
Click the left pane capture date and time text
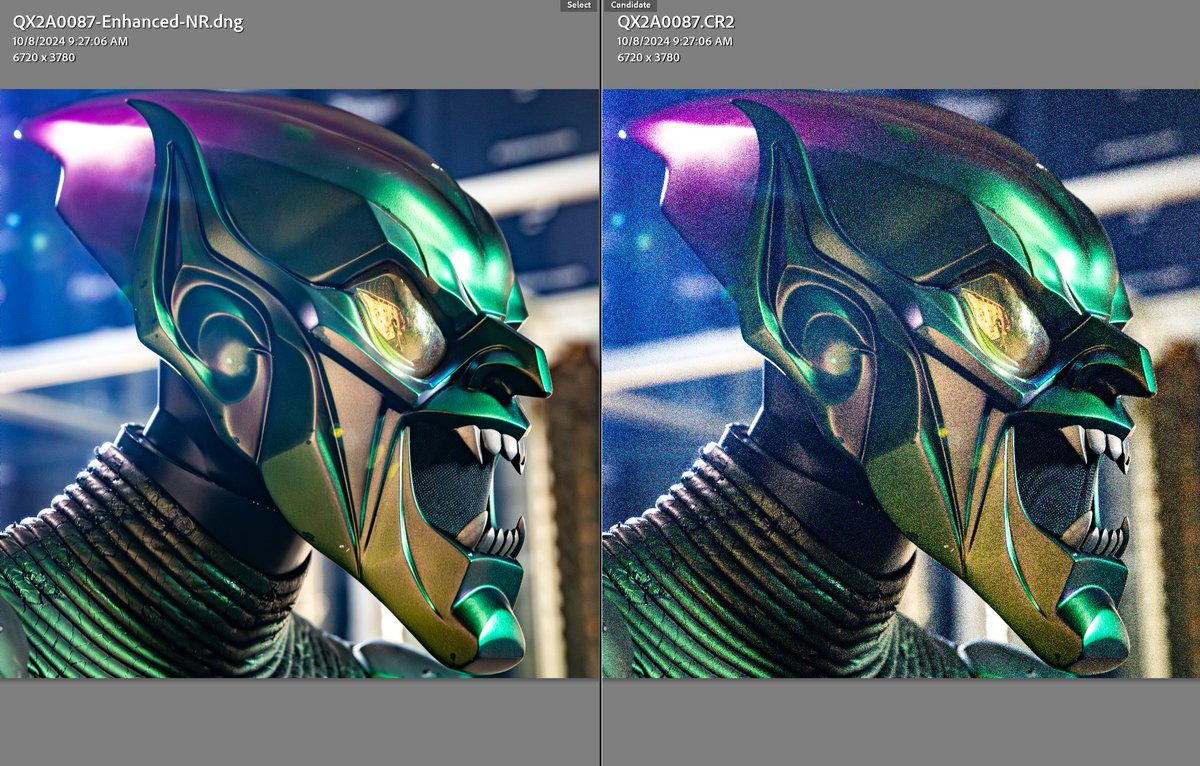point(70,41)
